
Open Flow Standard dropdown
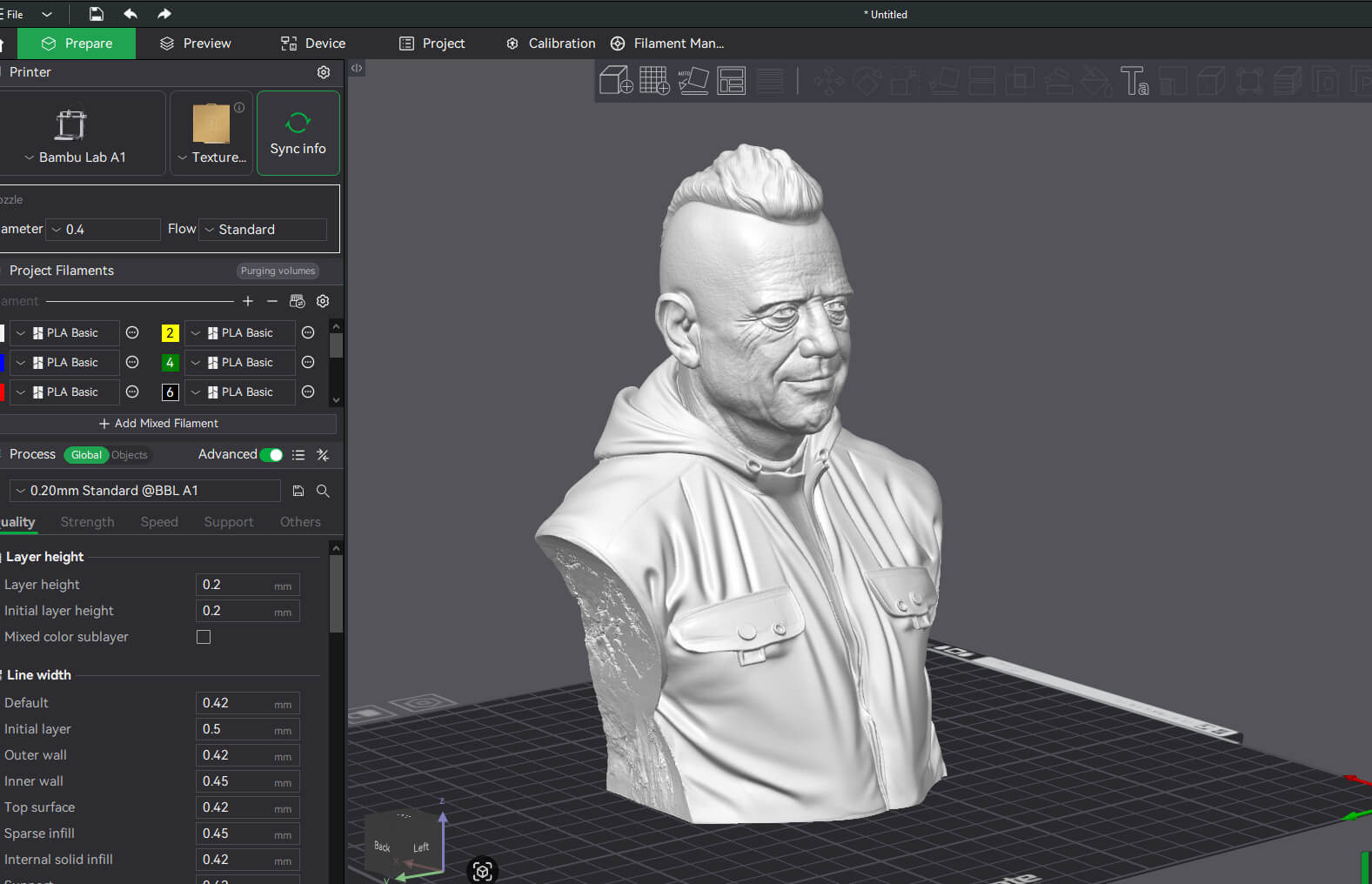pos(263,230)
